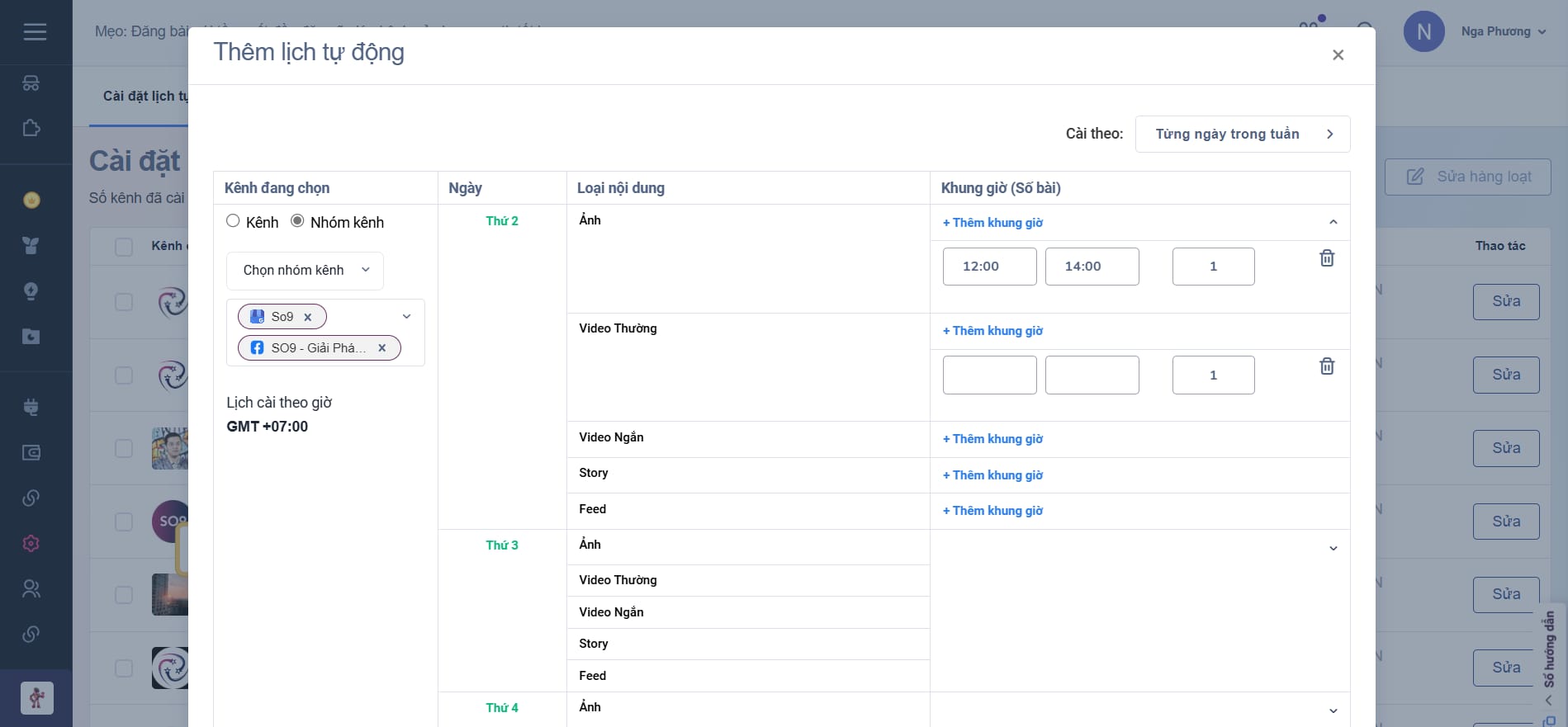Tick the select-all checkbox in the Kênh header
1568x727 pixels.
tap(124, 247)
